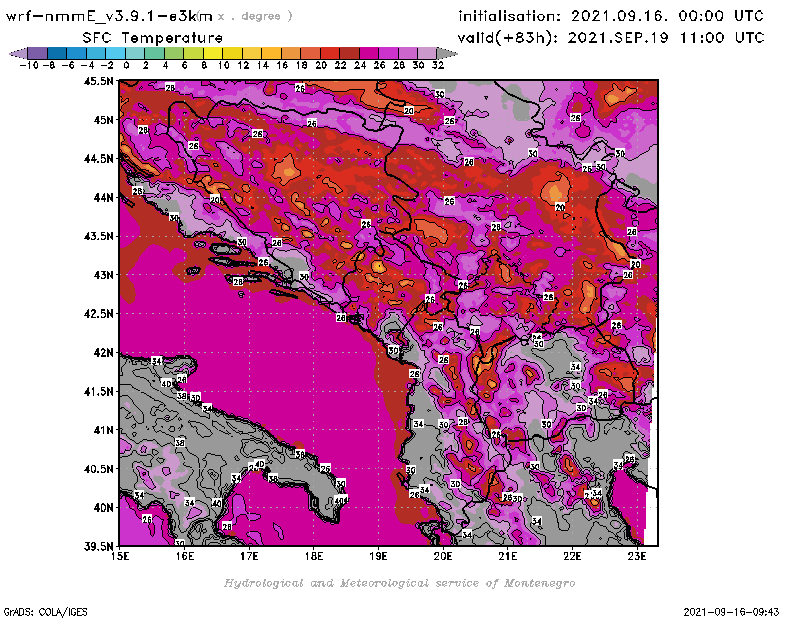
Task: Click the 39.5N latitude label
Action: [x=98, y=547]
